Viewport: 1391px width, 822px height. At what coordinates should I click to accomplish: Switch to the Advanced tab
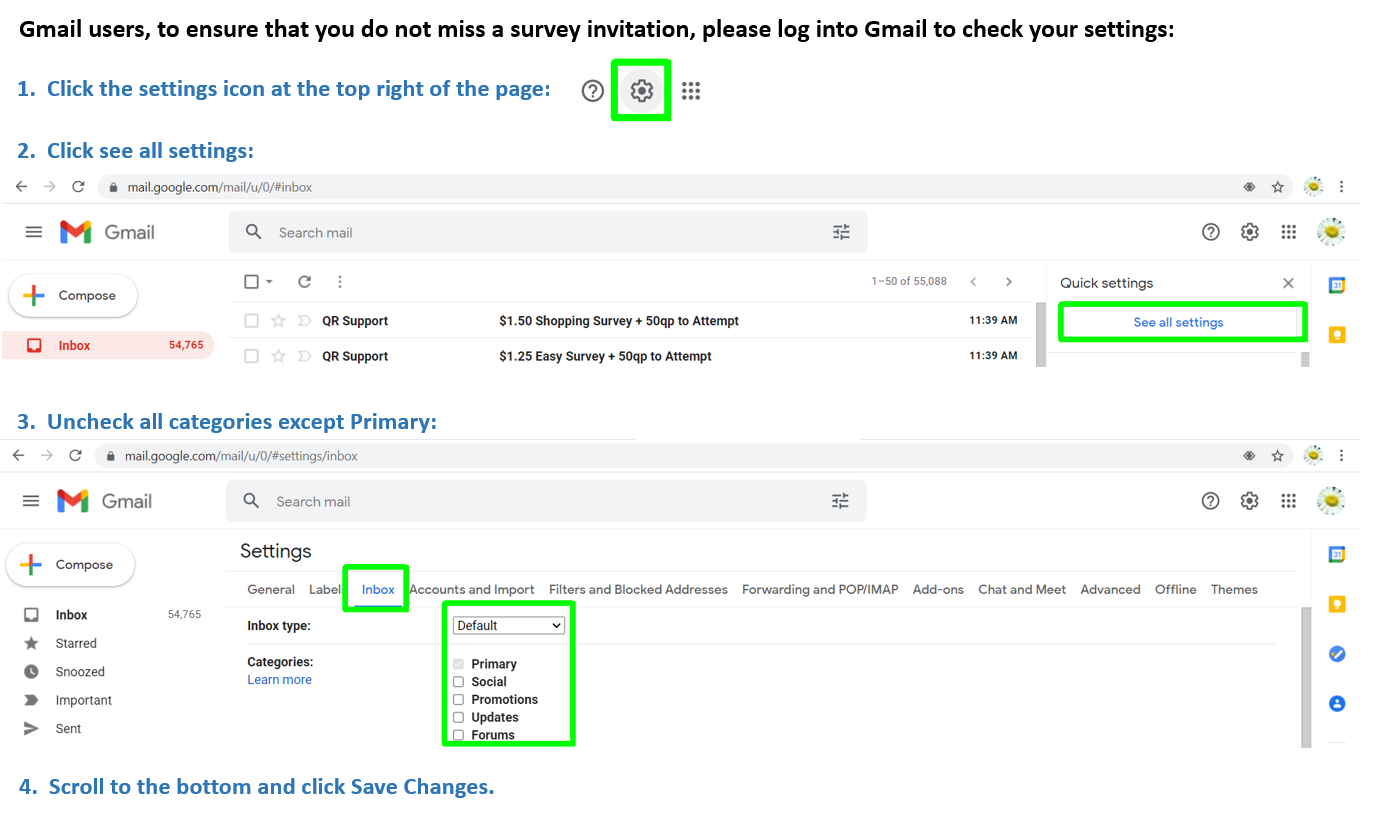[1110, 589]
